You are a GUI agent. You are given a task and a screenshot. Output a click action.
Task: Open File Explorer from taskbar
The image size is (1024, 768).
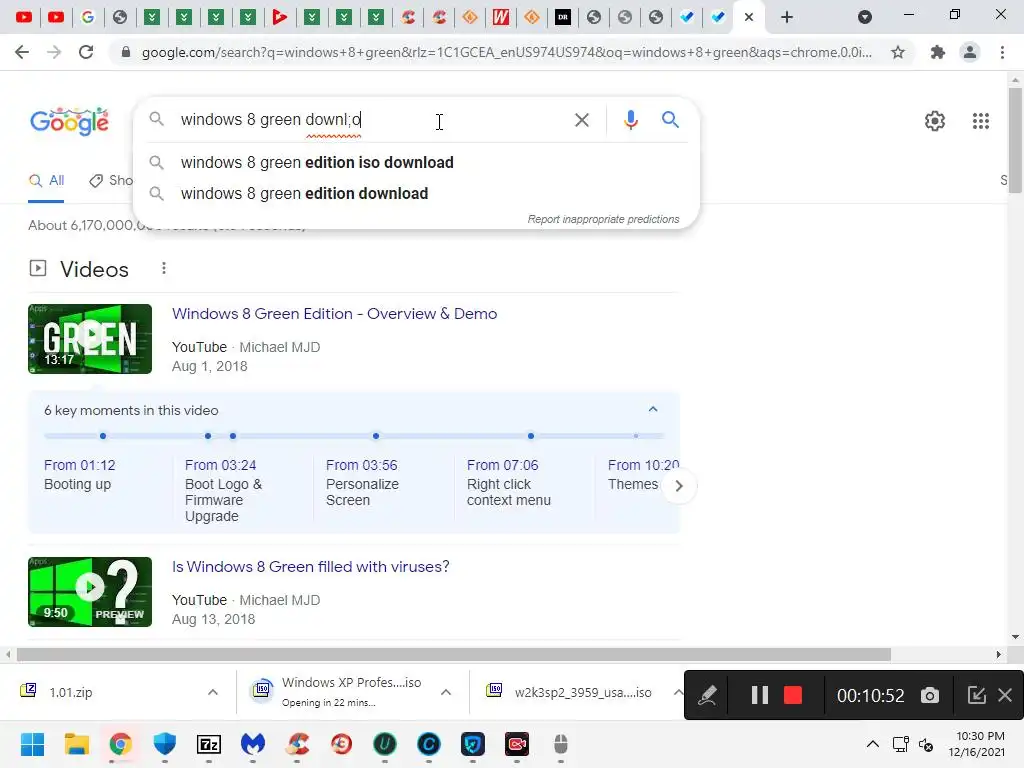point(76,744)
